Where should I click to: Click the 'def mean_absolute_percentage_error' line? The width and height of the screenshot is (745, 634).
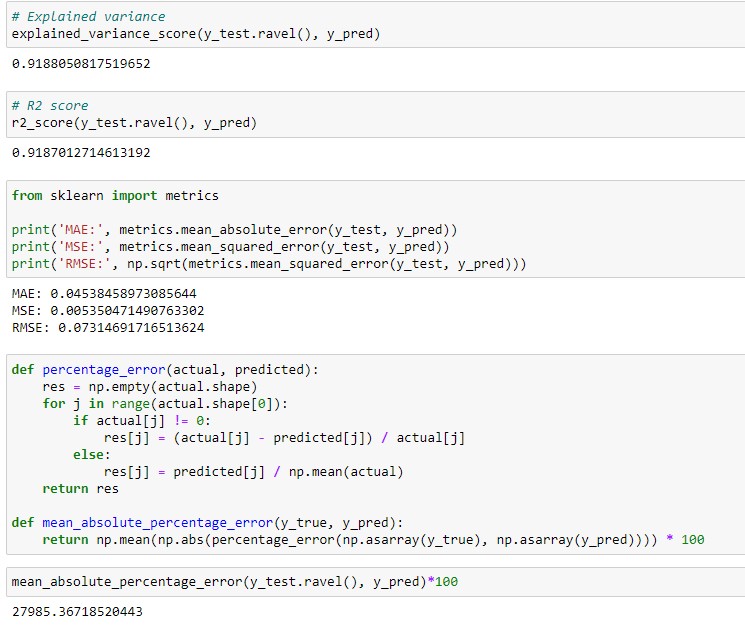(207, 523)
